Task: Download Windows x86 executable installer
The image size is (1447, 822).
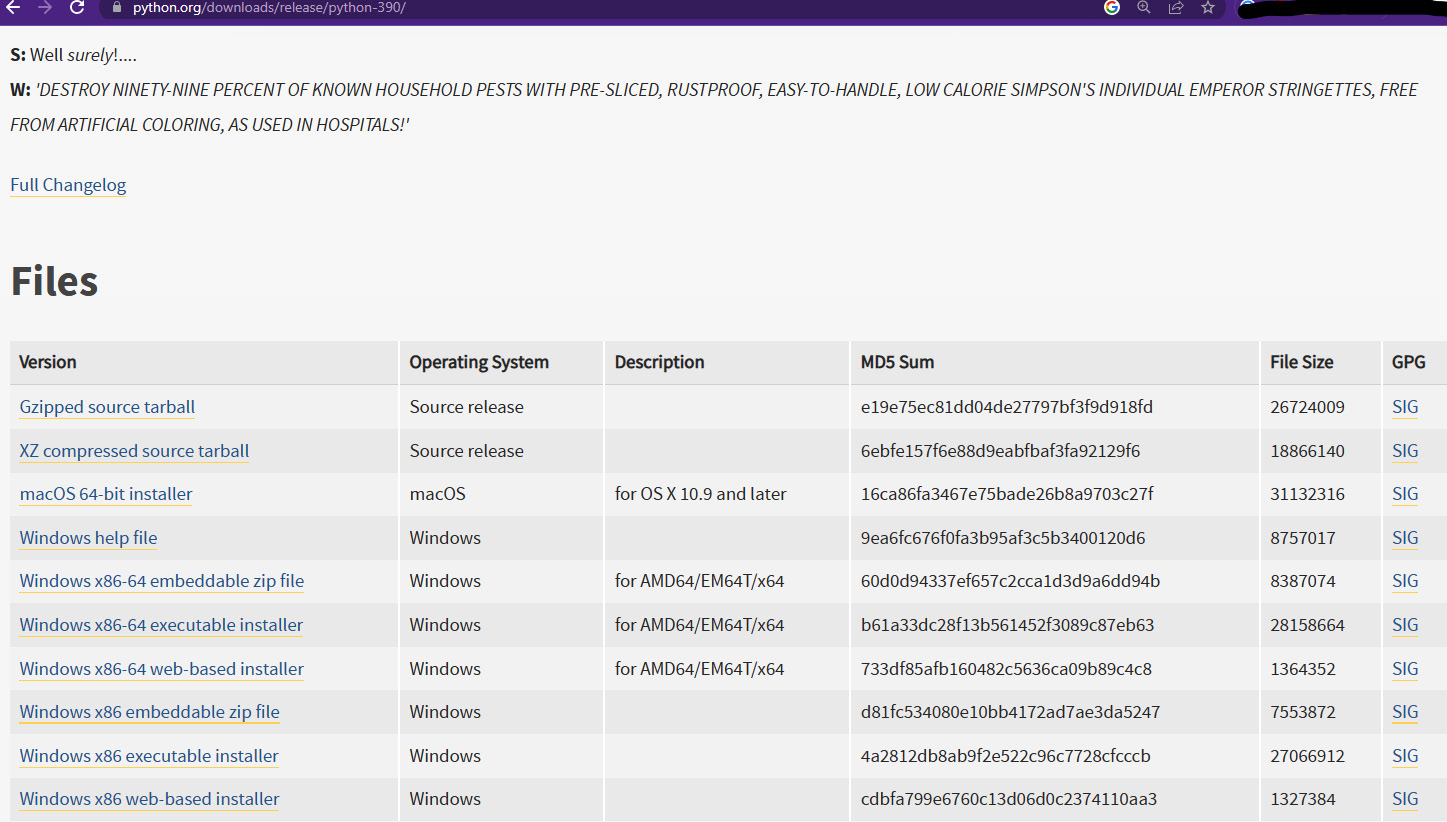Action: (x=149, y=756)
